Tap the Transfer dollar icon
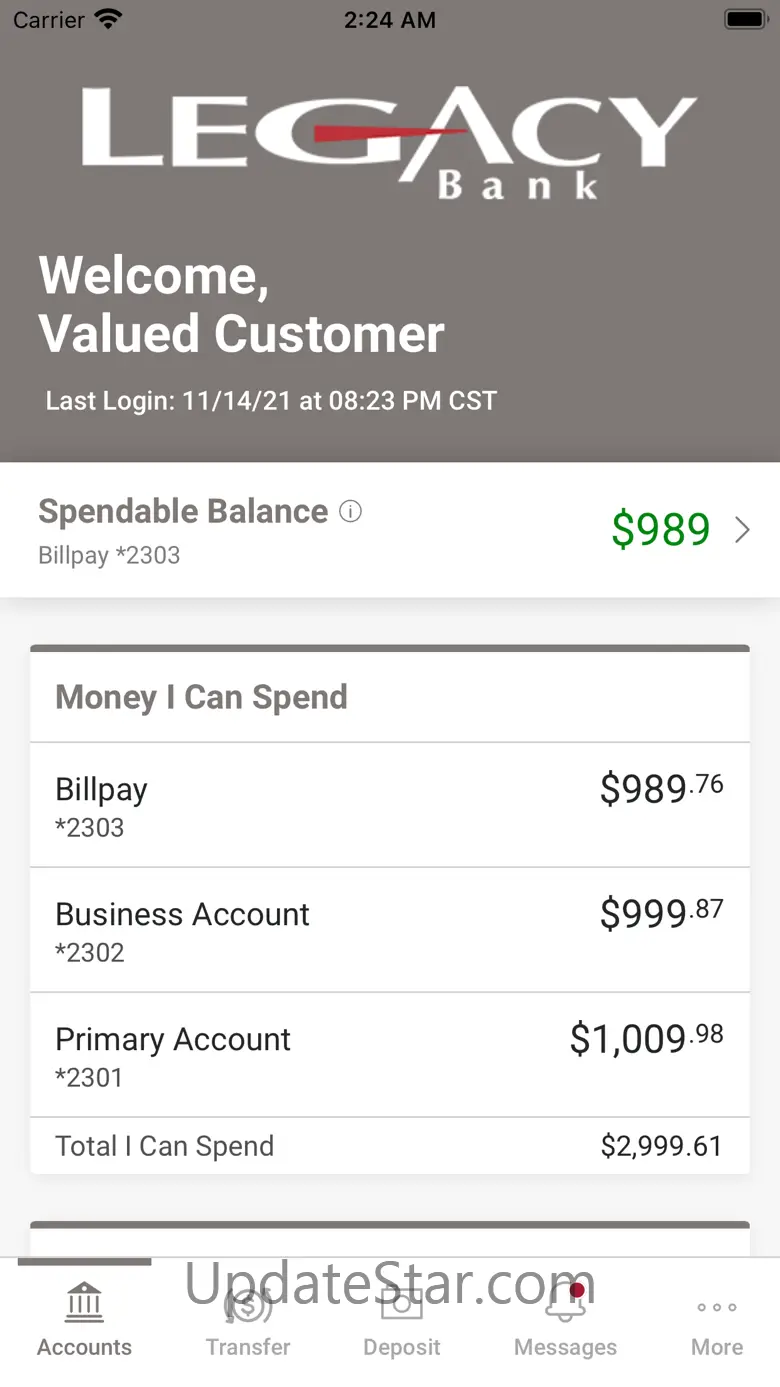780x1387 pixels. click(248, 1304)
